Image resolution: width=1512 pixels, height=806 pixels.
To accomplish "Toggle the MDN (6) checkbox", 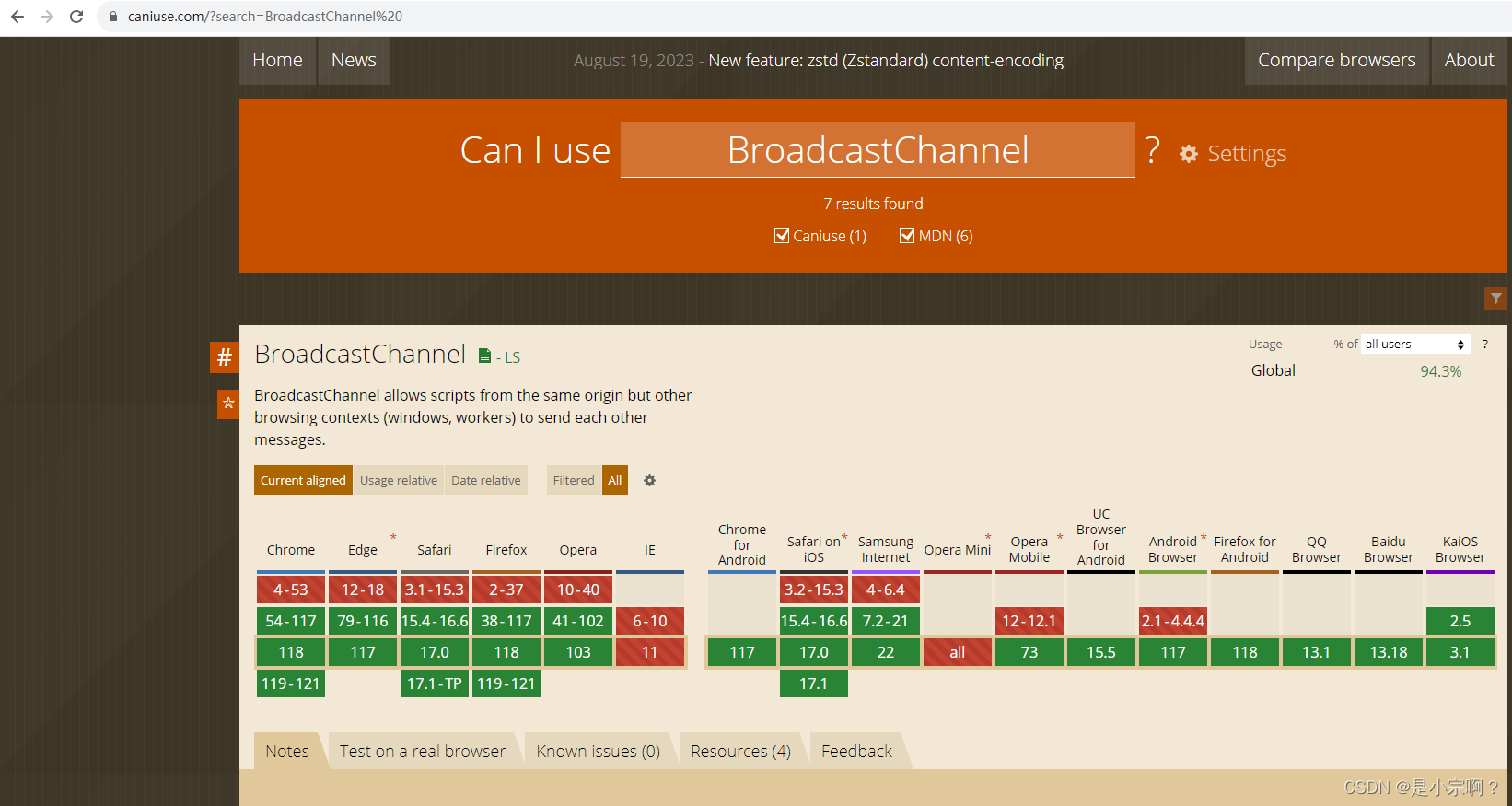I will [x=907, y=236].
